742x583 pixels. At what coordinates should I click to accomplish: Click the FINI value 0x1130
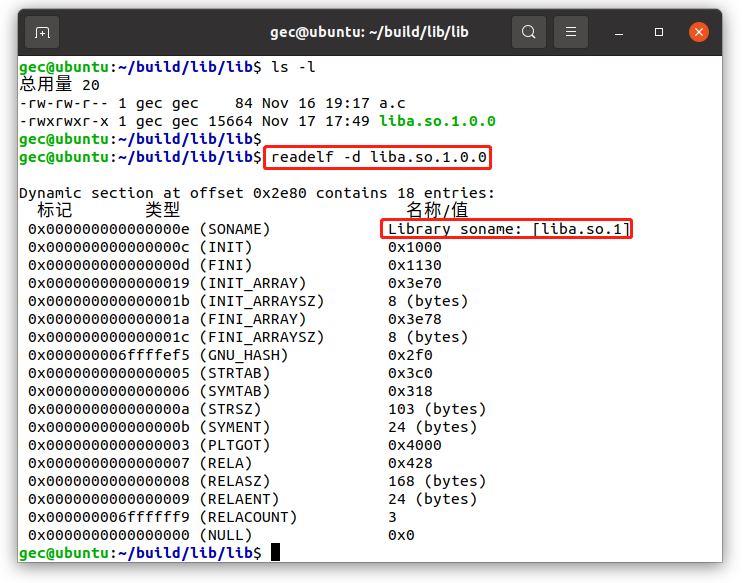click(415, 265)
